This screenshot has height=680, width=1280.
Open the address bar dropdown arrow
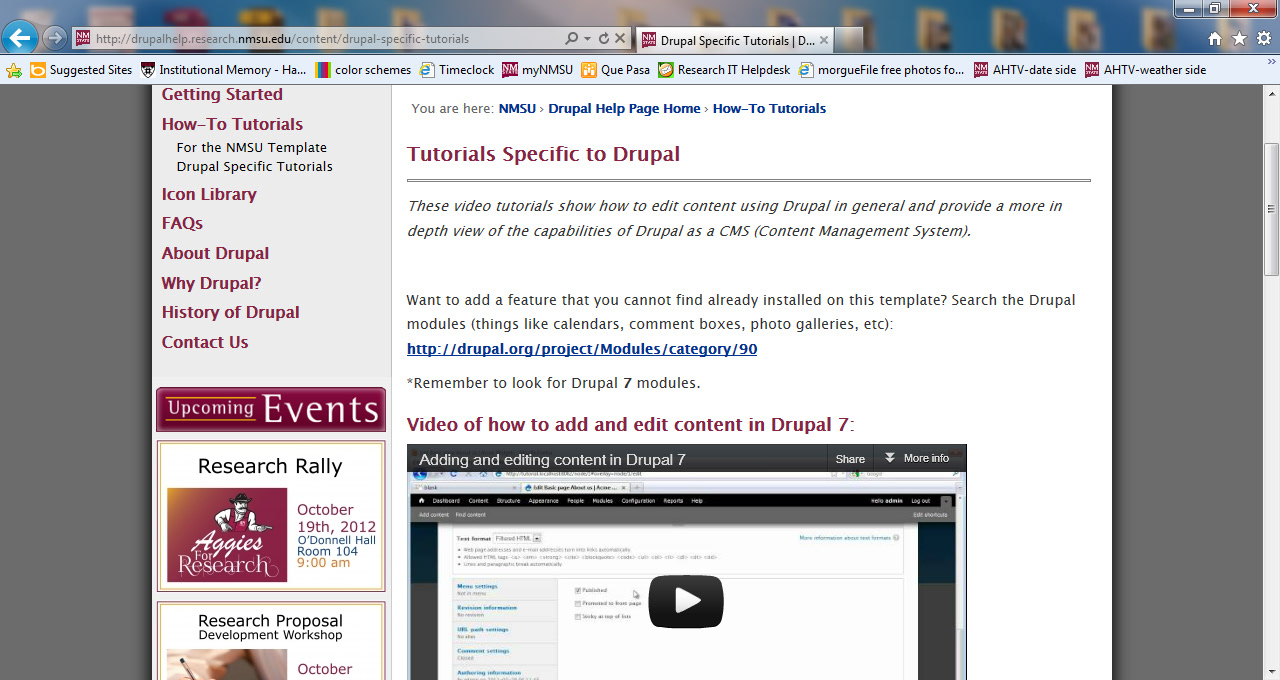(x=587, y=39)
